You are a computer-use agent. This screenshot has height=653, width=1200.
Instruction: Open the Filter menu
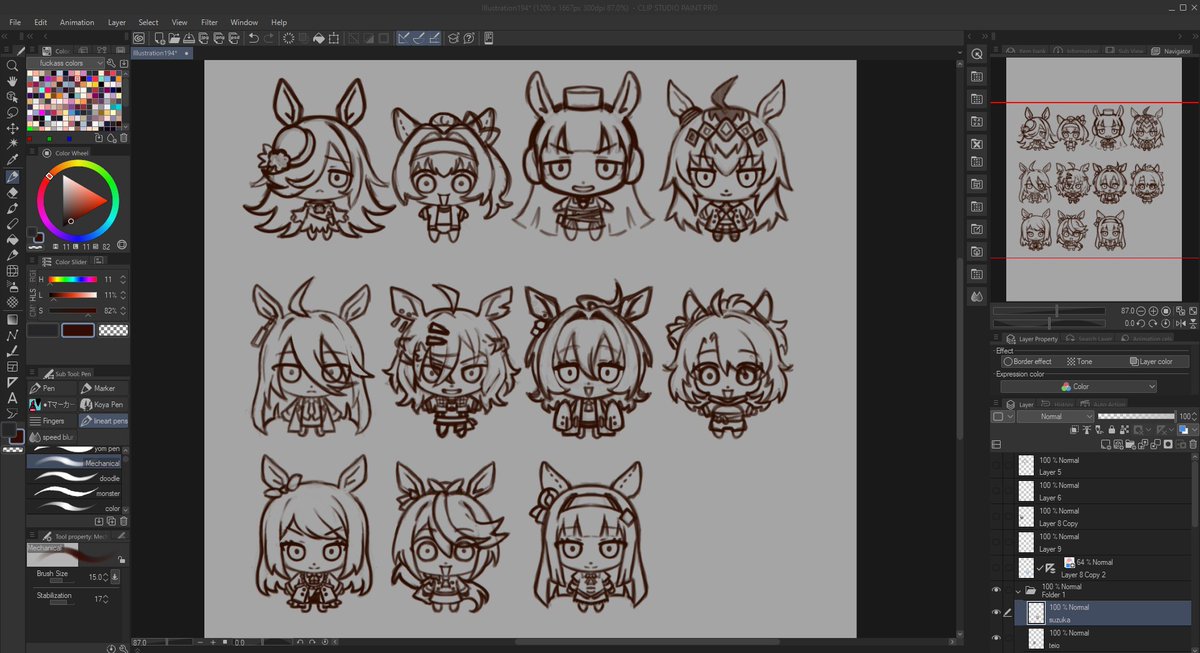tap(209, 22)
